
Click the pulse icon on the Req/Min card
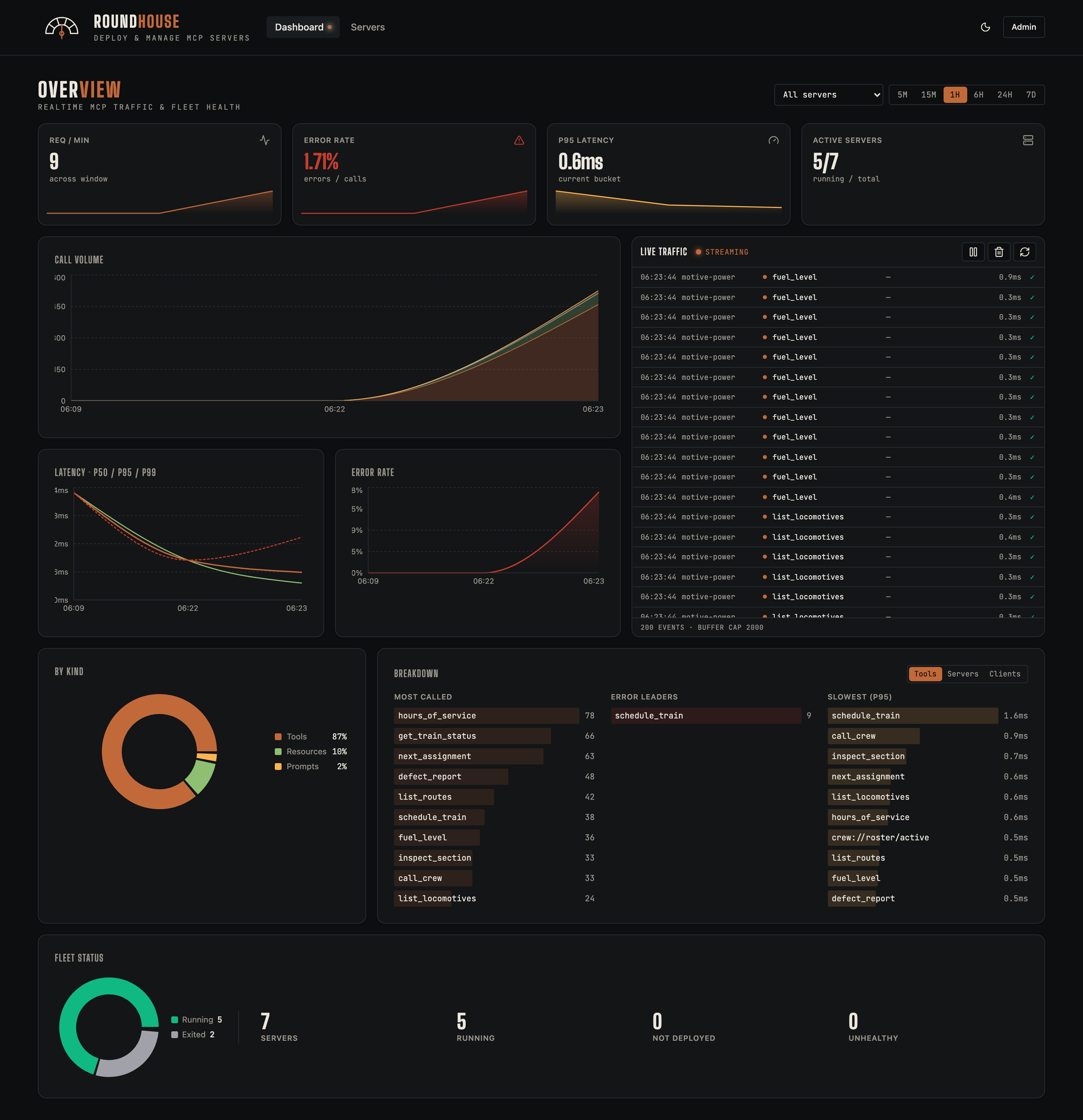[x=264, y=140]
